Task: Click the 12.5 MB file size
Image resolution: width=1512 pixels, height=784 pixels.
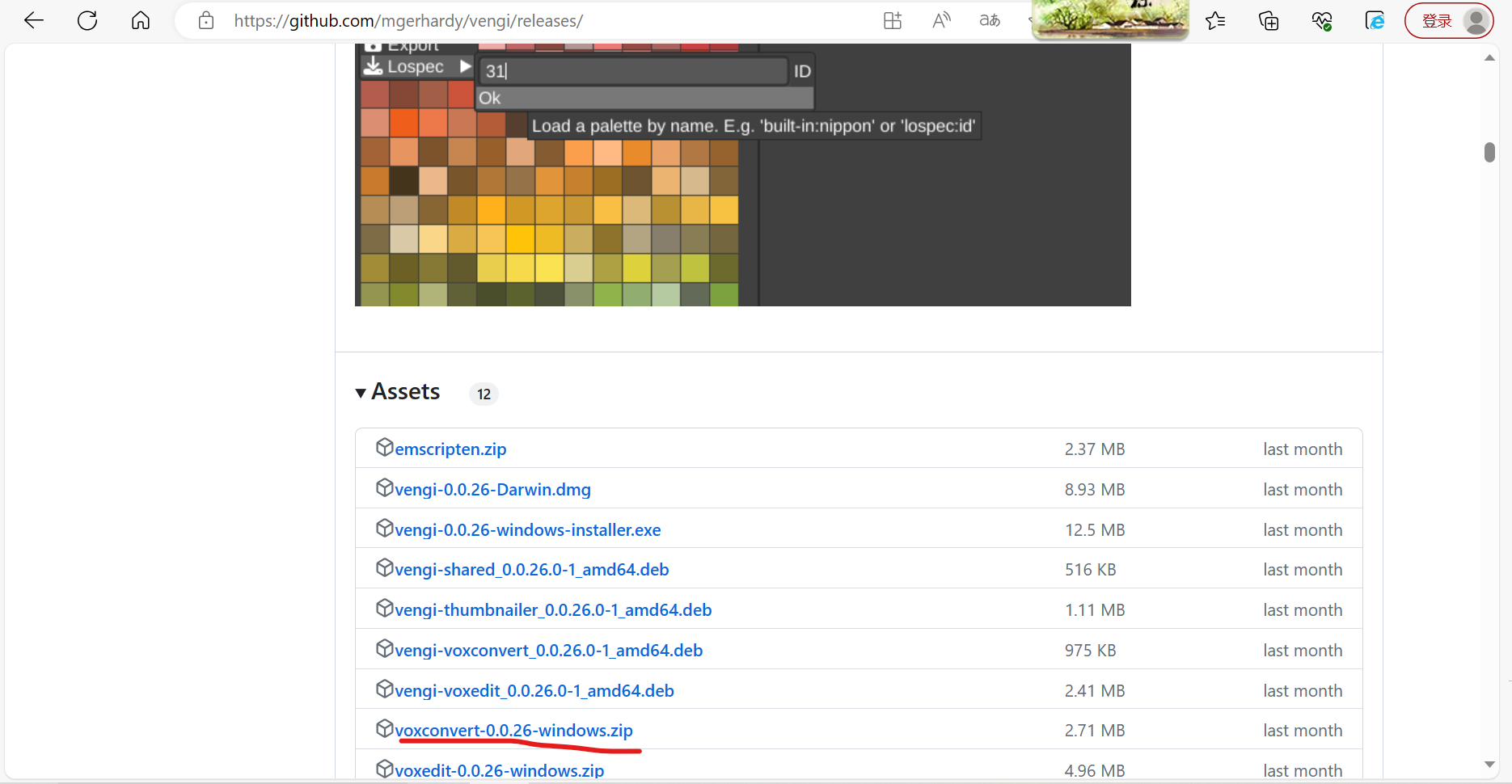Action: [x=1095, y=530]
